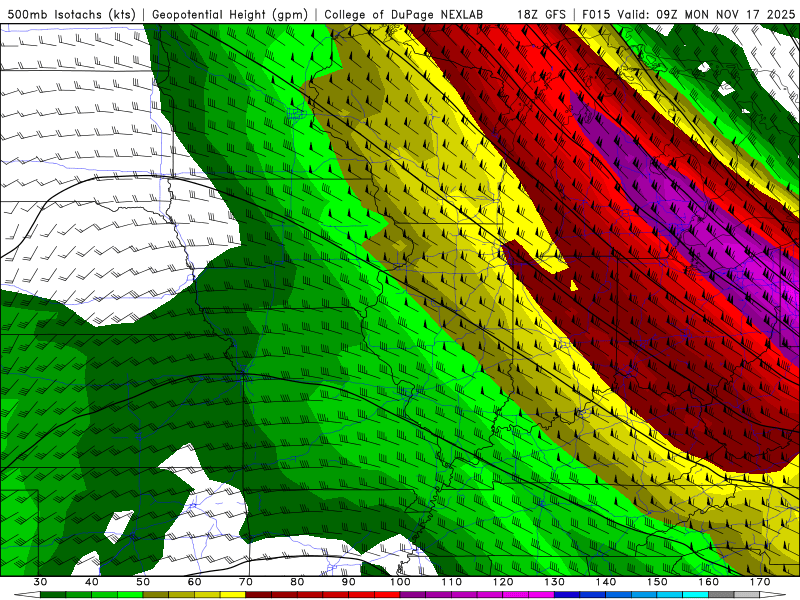Click the legend value 140
The height and width of the screenshot is (600, 800).
coord(606,582)
